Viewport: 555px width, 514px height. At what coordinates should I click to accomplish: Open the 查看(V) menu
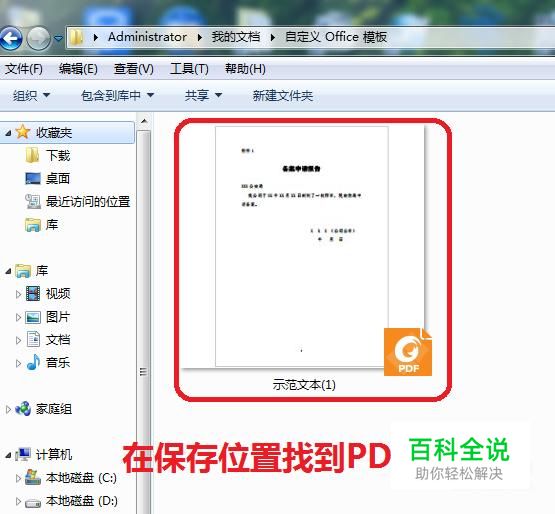[x=134, y=69]
